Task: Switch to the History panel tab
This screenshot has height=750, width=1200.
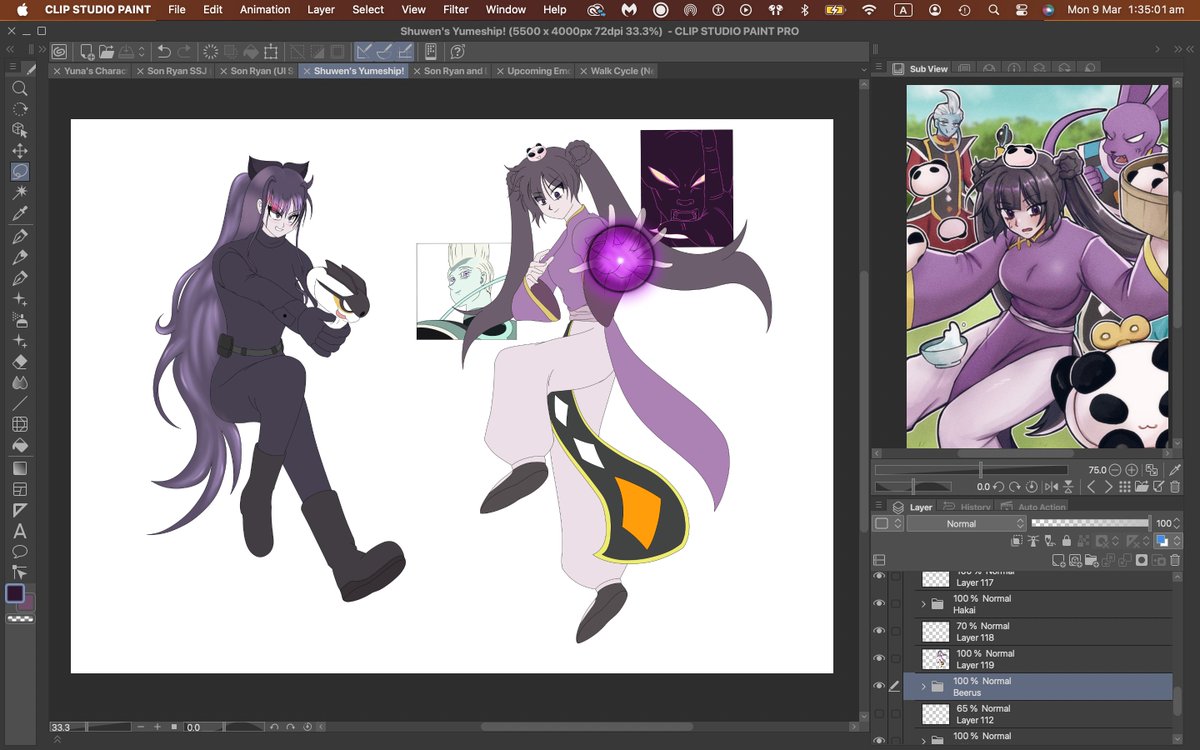Action: (x=967, y=507)
